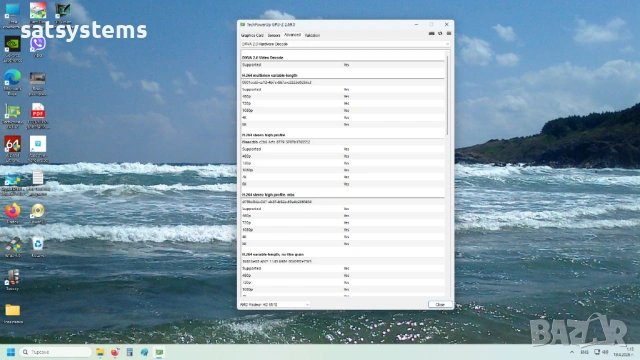Click the GPU-Z title bar app icon
The image size is (640, 360).
(242, 24)
